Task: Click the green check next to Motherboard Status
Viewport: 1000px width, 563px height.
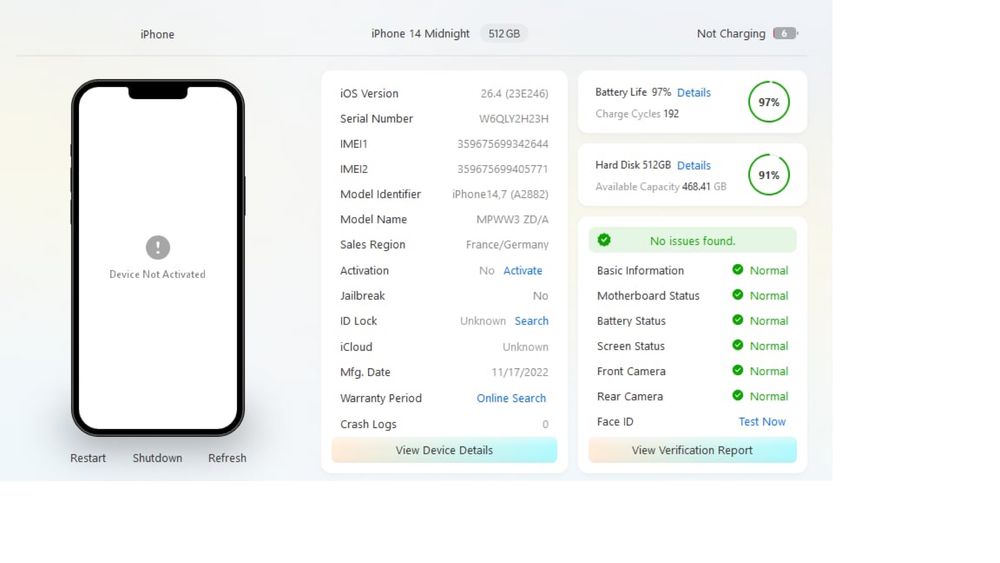Action: coord(738,295)
